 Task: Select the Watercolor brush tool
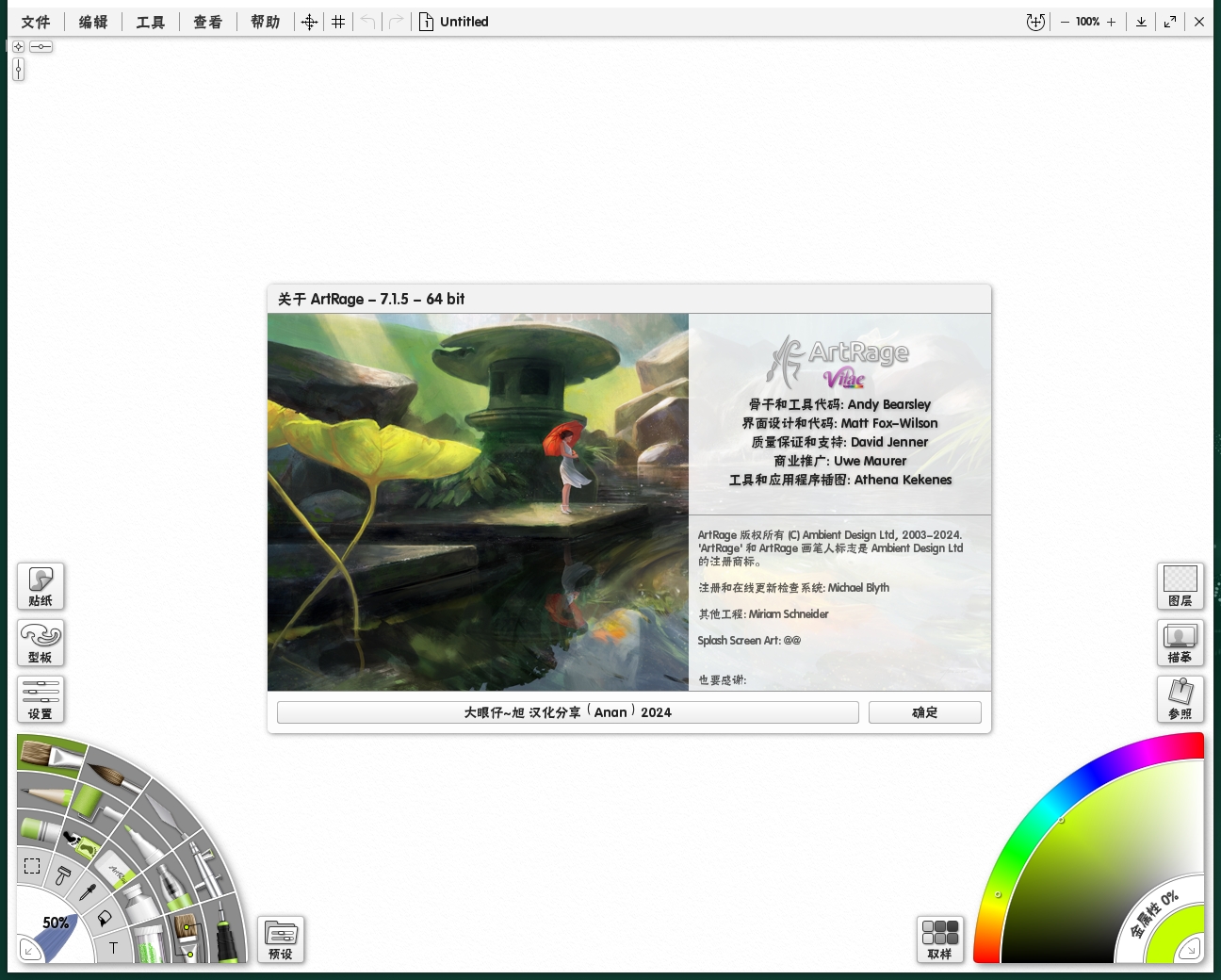(x=115, y=778)
